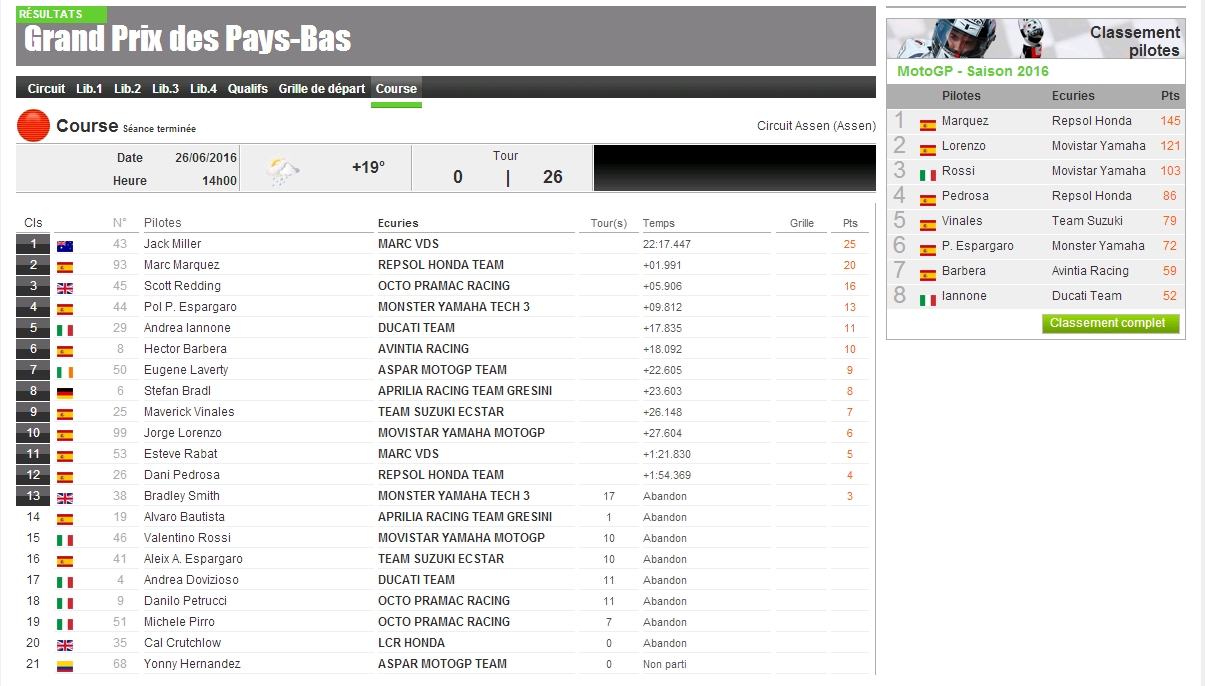Open the Lib.4 practice tab

[204, 89]
